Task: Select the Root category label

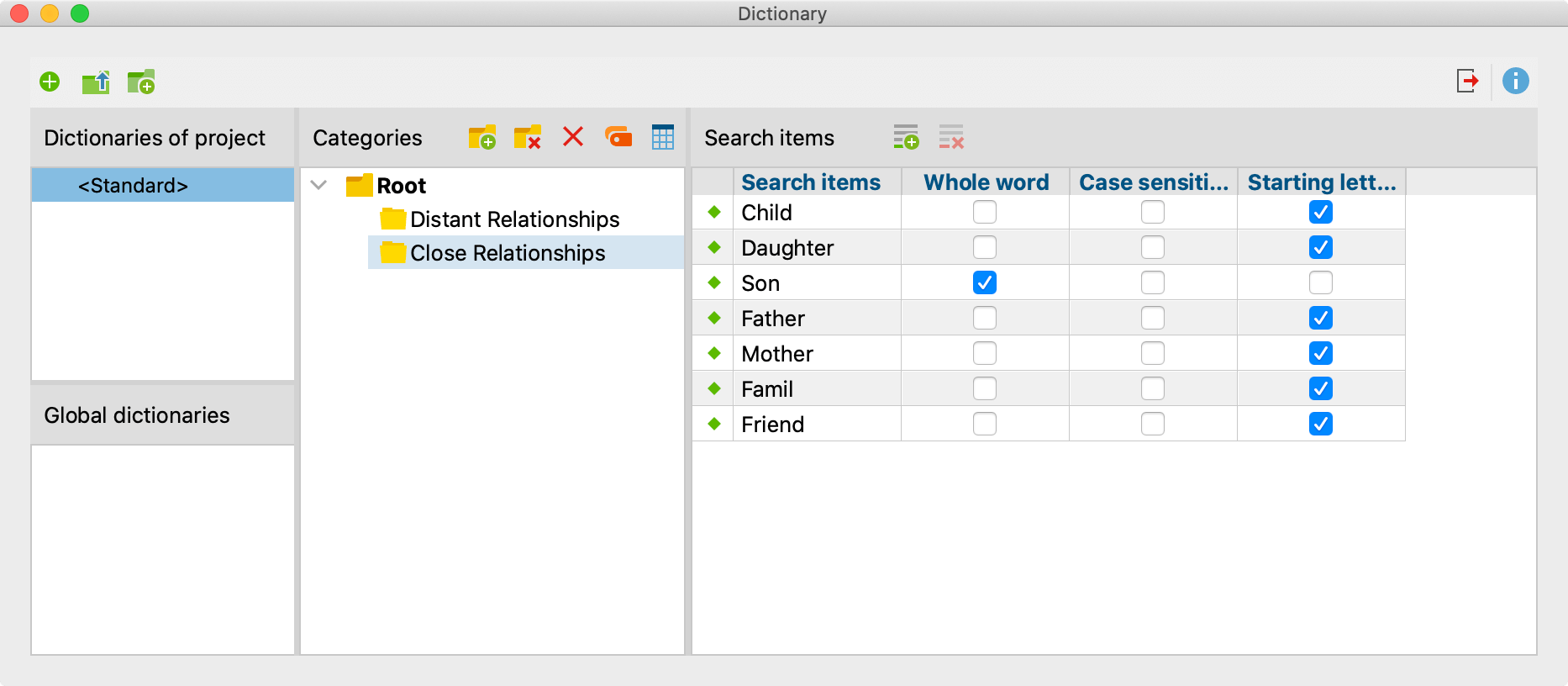Action: pos(401,186)
